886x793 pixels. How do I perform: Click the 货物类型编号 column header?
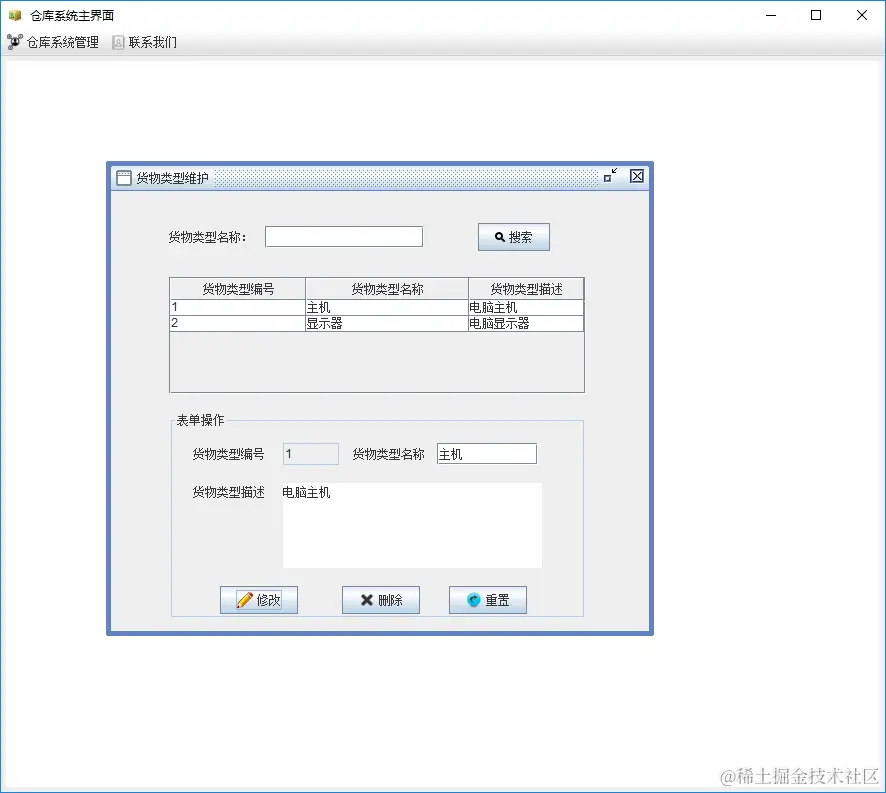[237, 288]
